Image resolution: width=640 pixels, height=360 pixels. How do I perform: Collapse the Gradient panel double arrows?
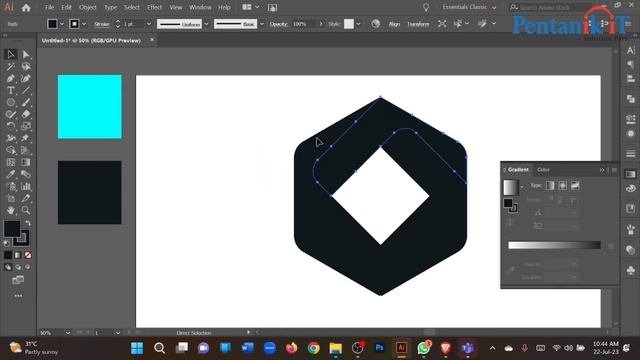point(602,170)
